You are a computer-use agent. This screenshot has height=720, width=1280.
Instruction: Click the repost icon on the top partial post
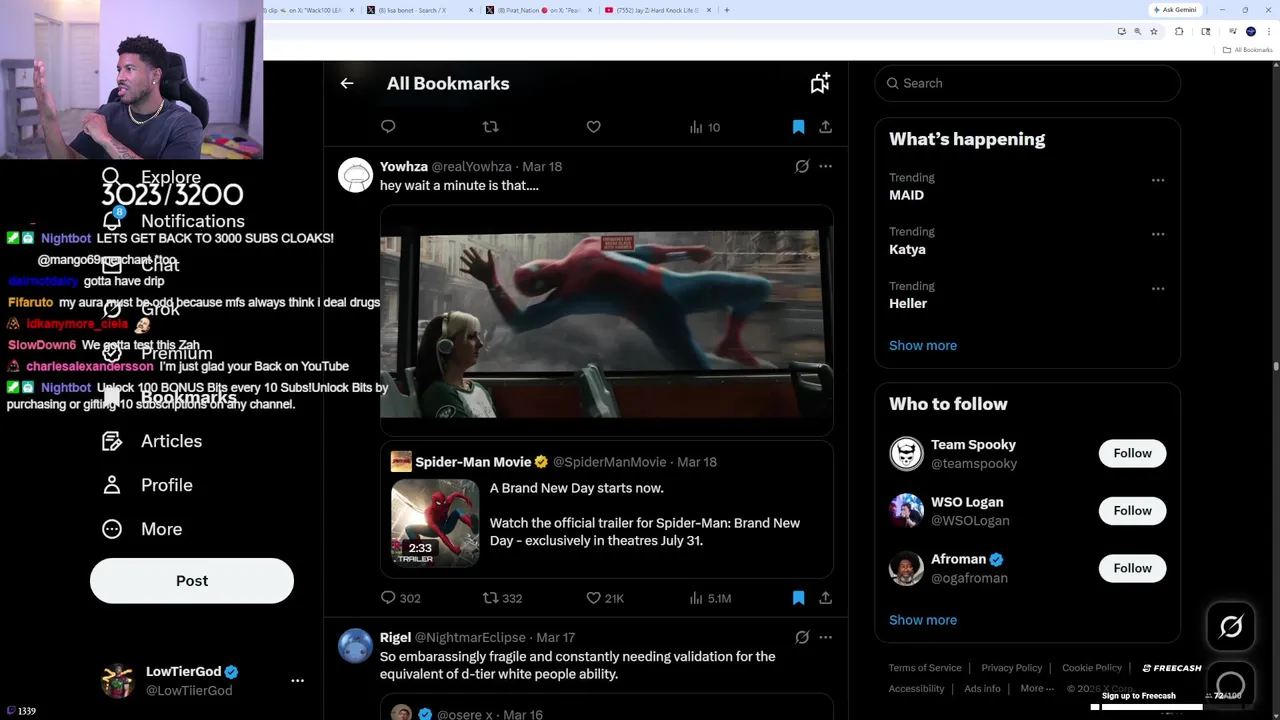pyautogui.click(x=490, y=127)
